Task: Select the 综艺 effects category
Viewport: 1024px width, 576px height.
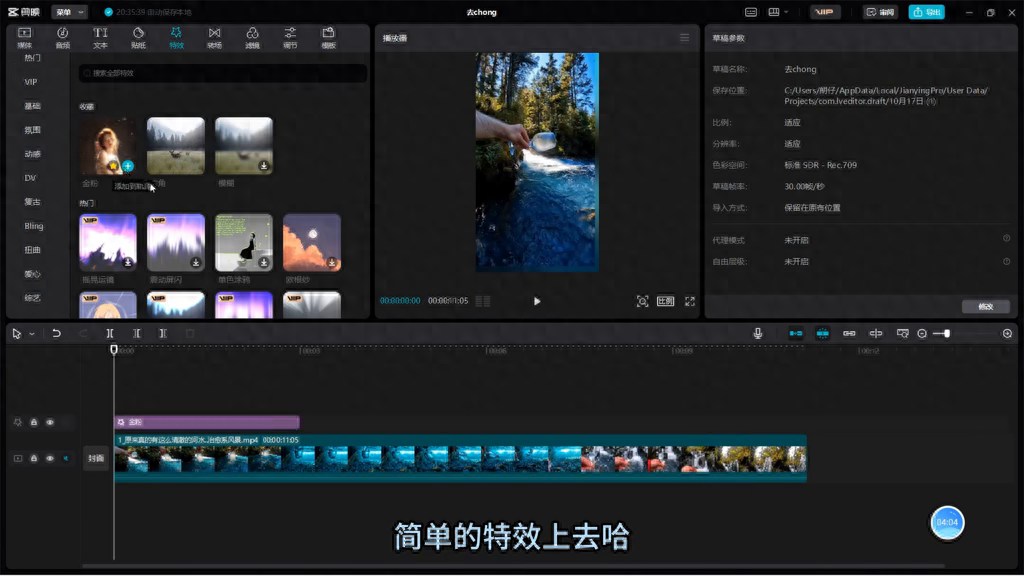Action: point(32,298)
